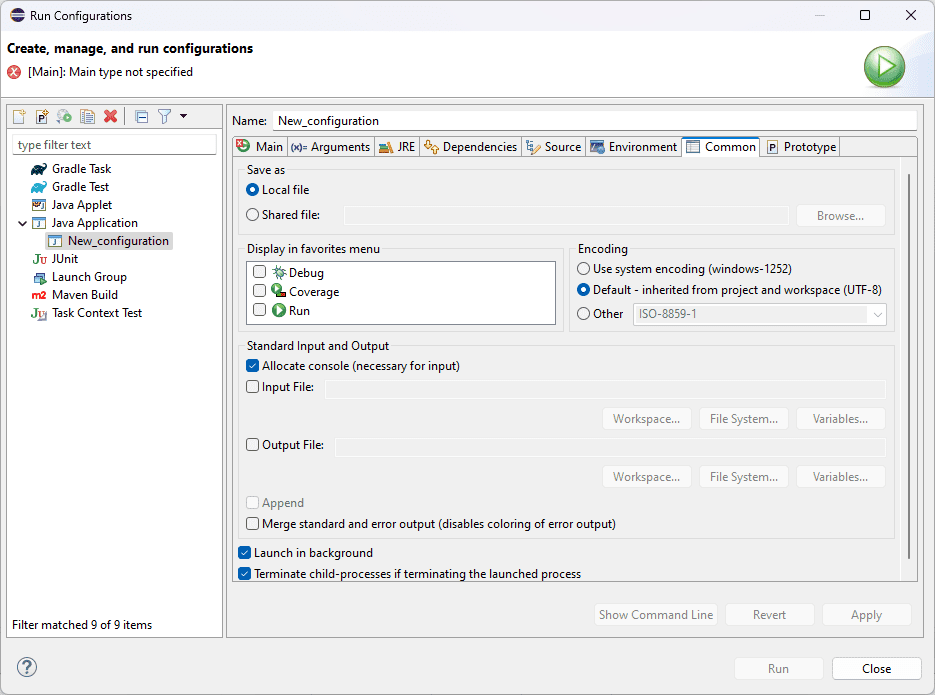Check Run in favorites menu
This screenshot has width=935, height=695.
coord(259,310)
